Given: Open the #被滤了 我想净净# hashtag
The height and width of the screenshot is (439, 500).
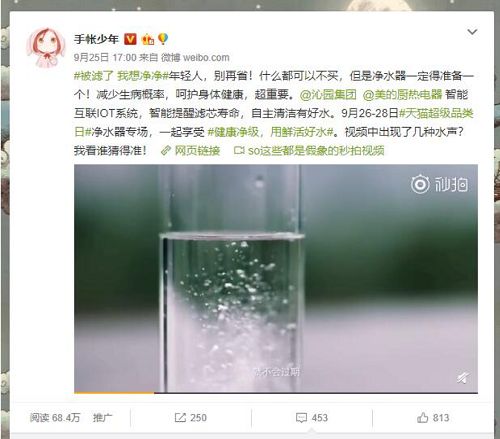Looking at the screenshot, I should (x=121, y=76).
